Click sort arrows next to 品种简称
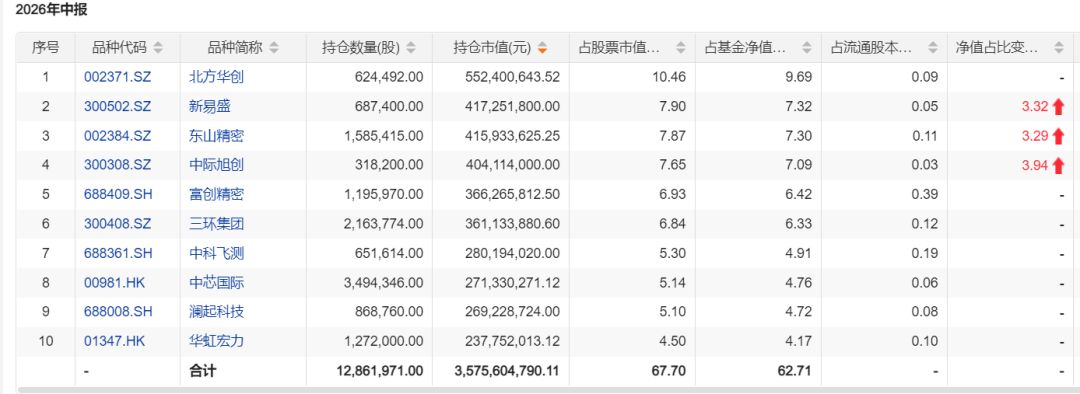The image size is (1080, 394). click(x=274, y=48)
